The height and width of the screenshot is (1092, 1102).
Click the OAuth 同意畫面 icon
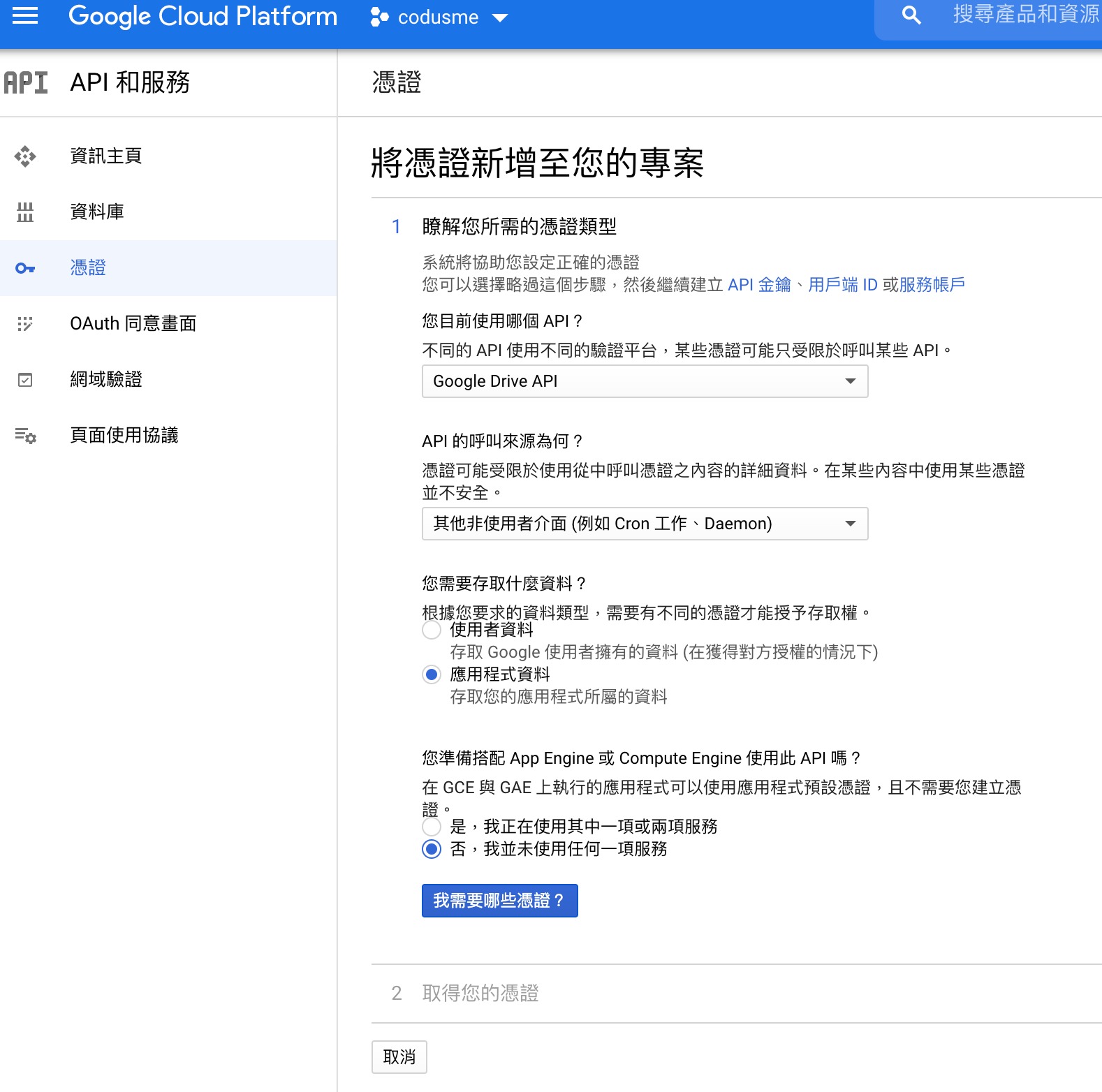(x=25, y=324)
